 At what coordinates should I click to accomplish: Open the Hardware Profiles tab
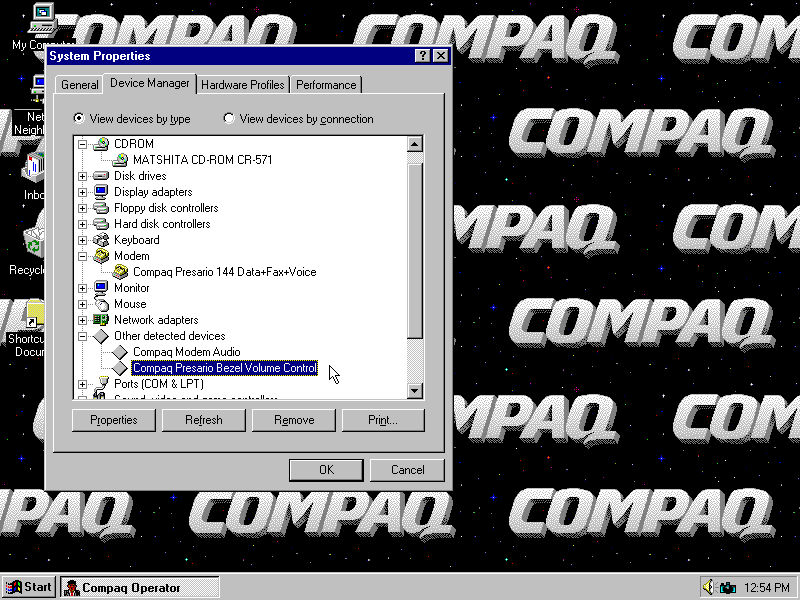pos(242,85)
